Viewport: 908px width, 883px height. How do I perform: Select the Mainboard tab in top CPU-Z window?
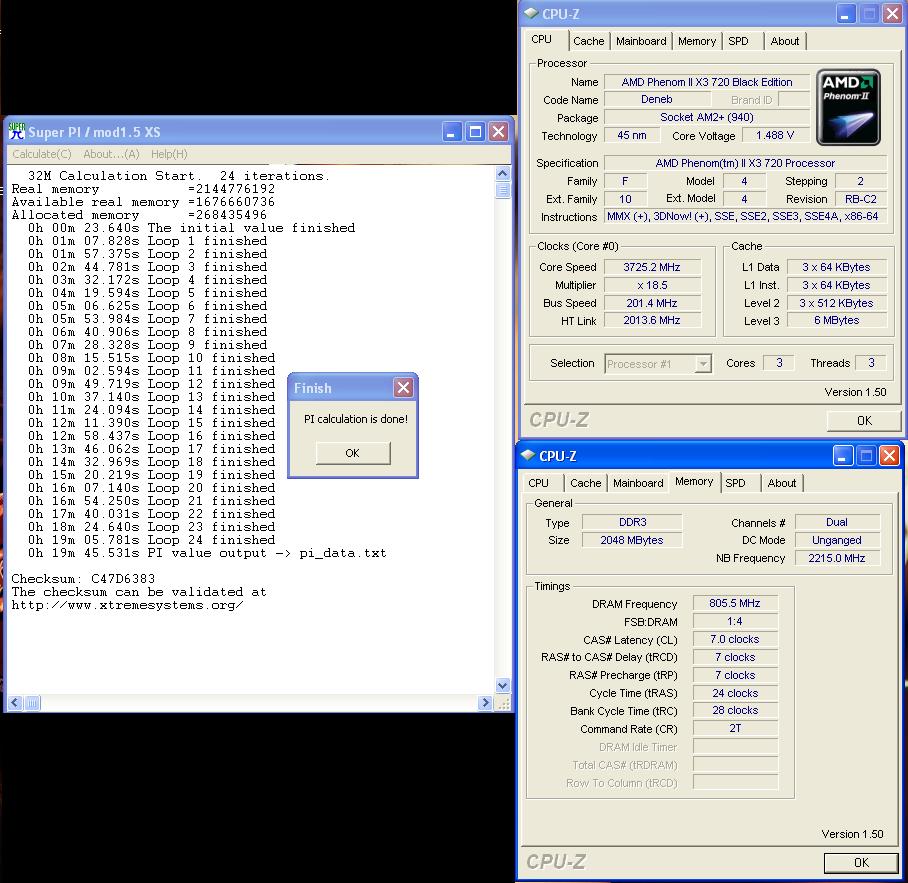(x=640, y=41)
